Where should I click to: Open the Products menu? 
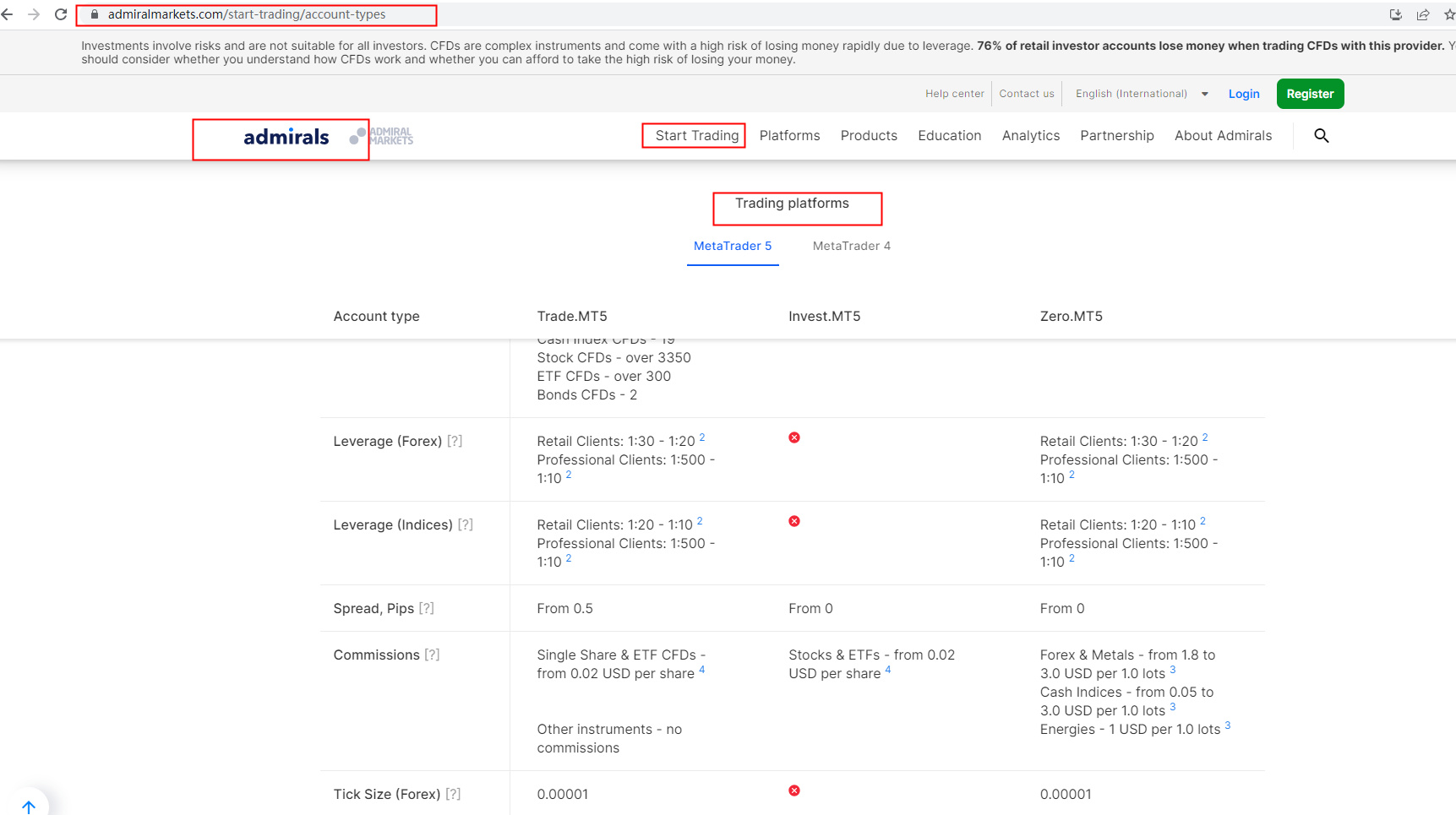click(x=869, y=135)
